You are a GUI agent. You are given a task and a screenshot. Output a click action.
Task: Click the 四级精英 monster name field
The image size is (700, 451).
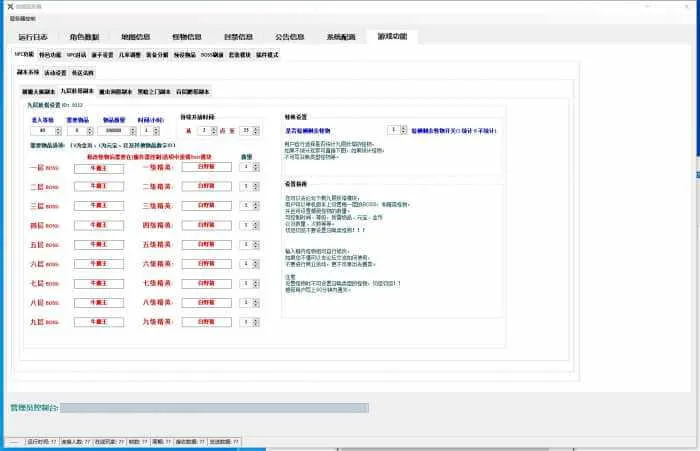tap(207, 225)
